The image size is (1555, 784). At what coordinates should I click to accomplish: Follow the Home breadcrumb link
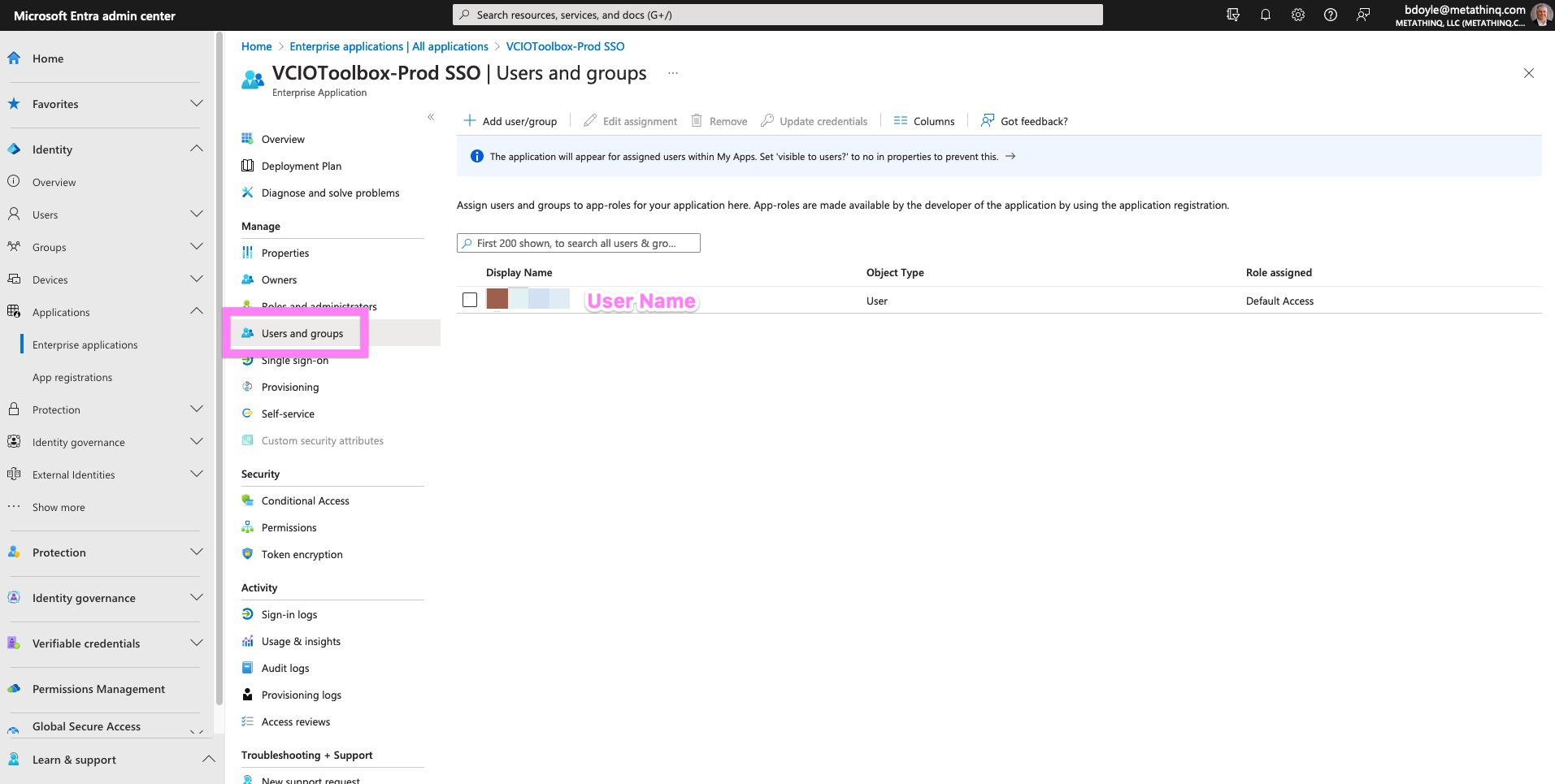pyautogui.click(x=256, y=46)
